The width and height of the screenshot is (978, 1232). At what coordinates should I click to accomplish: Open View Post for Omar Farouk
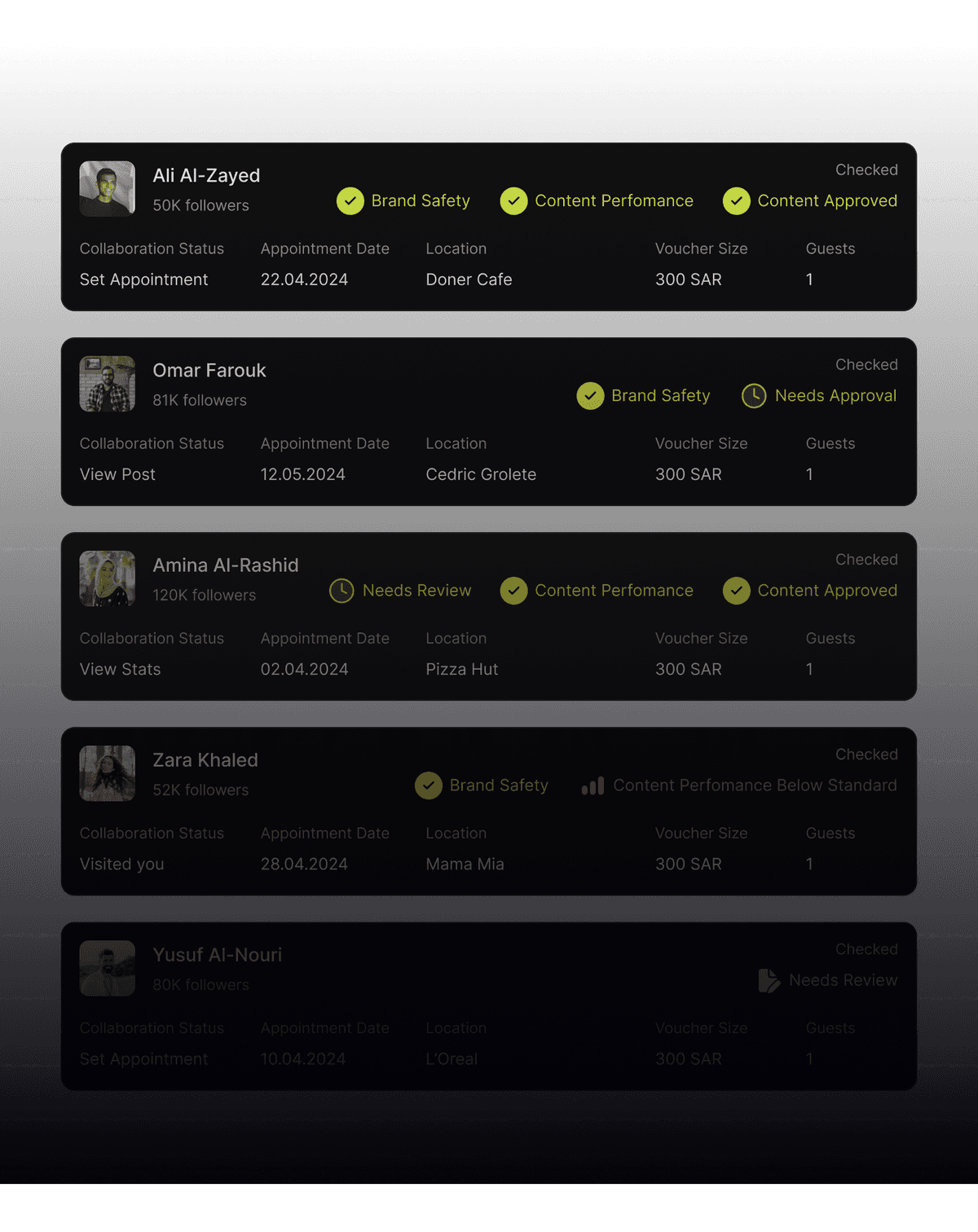(117, 474)
